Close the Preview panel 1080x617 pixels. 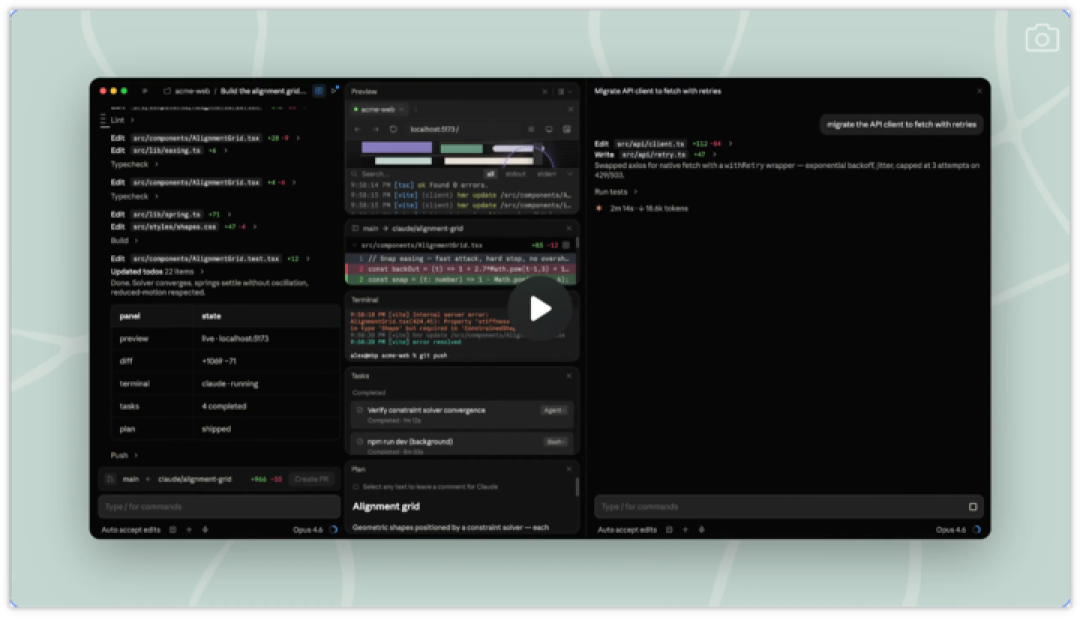pos(545,91)
